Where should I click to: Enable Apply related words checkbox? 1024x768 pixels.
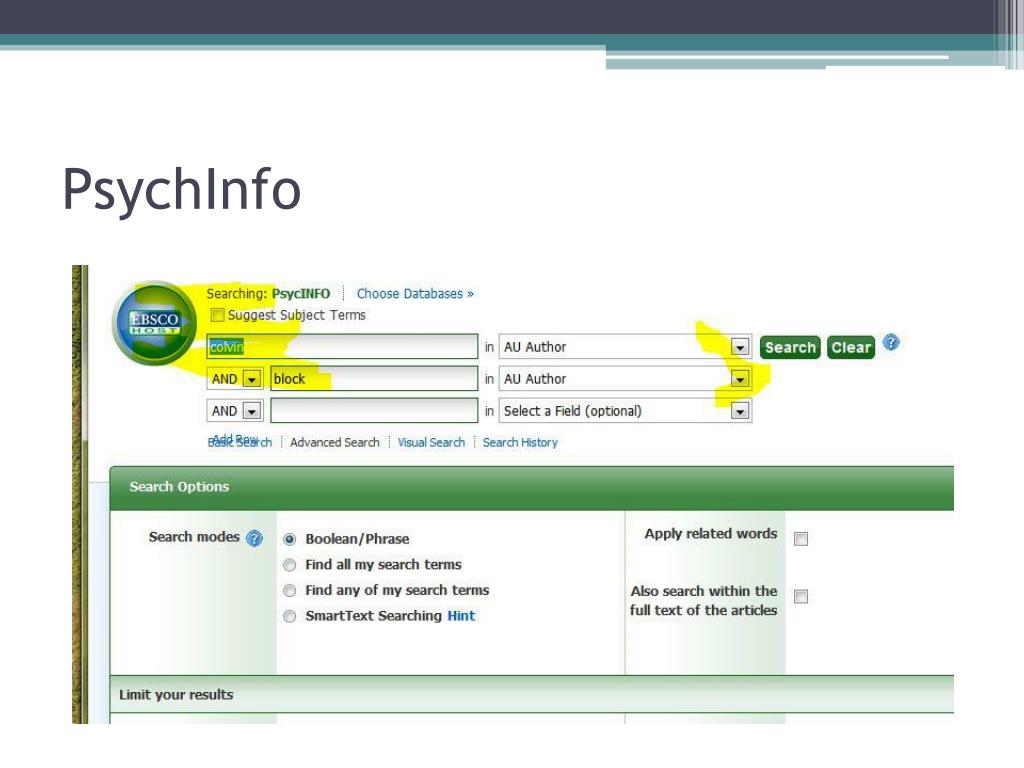tap(801, 539)
